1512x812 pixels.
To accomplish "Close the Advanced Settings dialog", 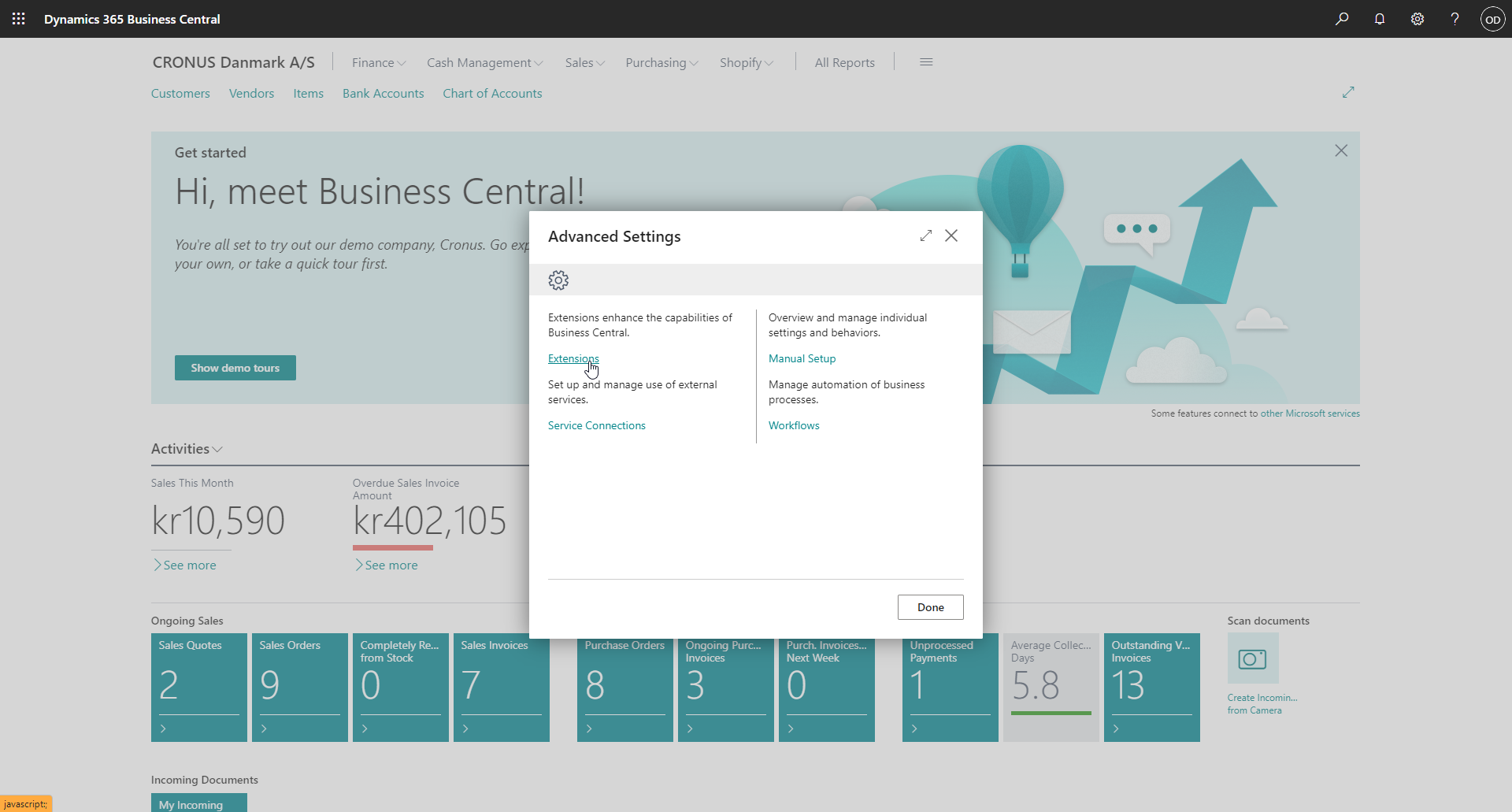I will click(x=951, y=235).
